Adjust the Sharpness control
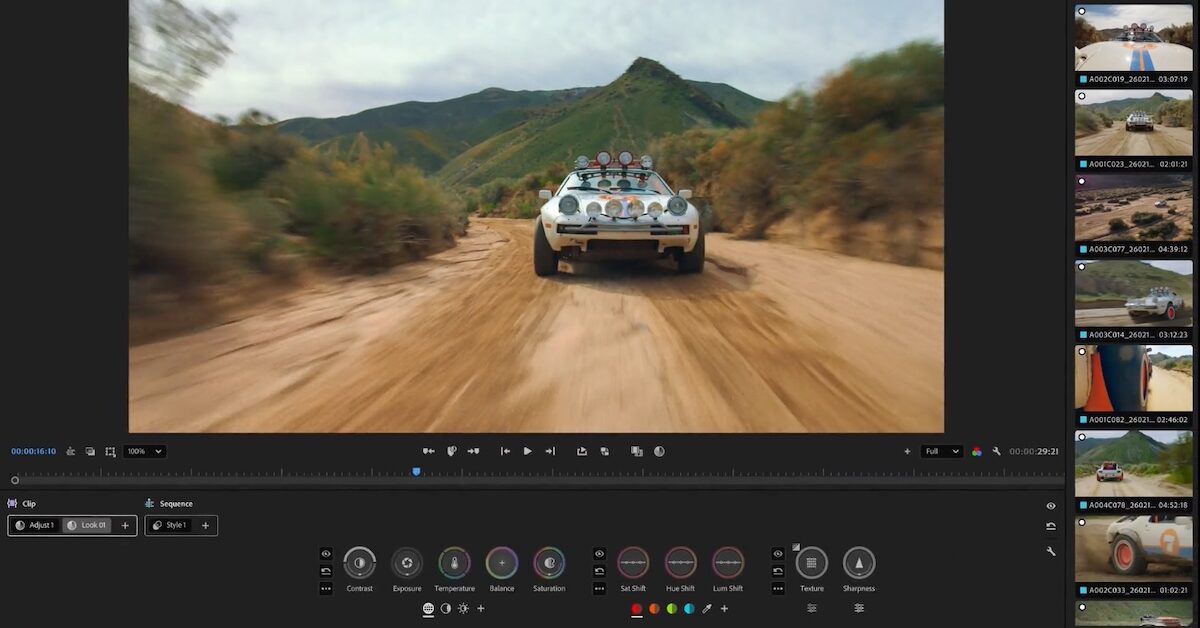This screenshot has width=1200, height=628. pyautogui.click(x=858, y=562)
